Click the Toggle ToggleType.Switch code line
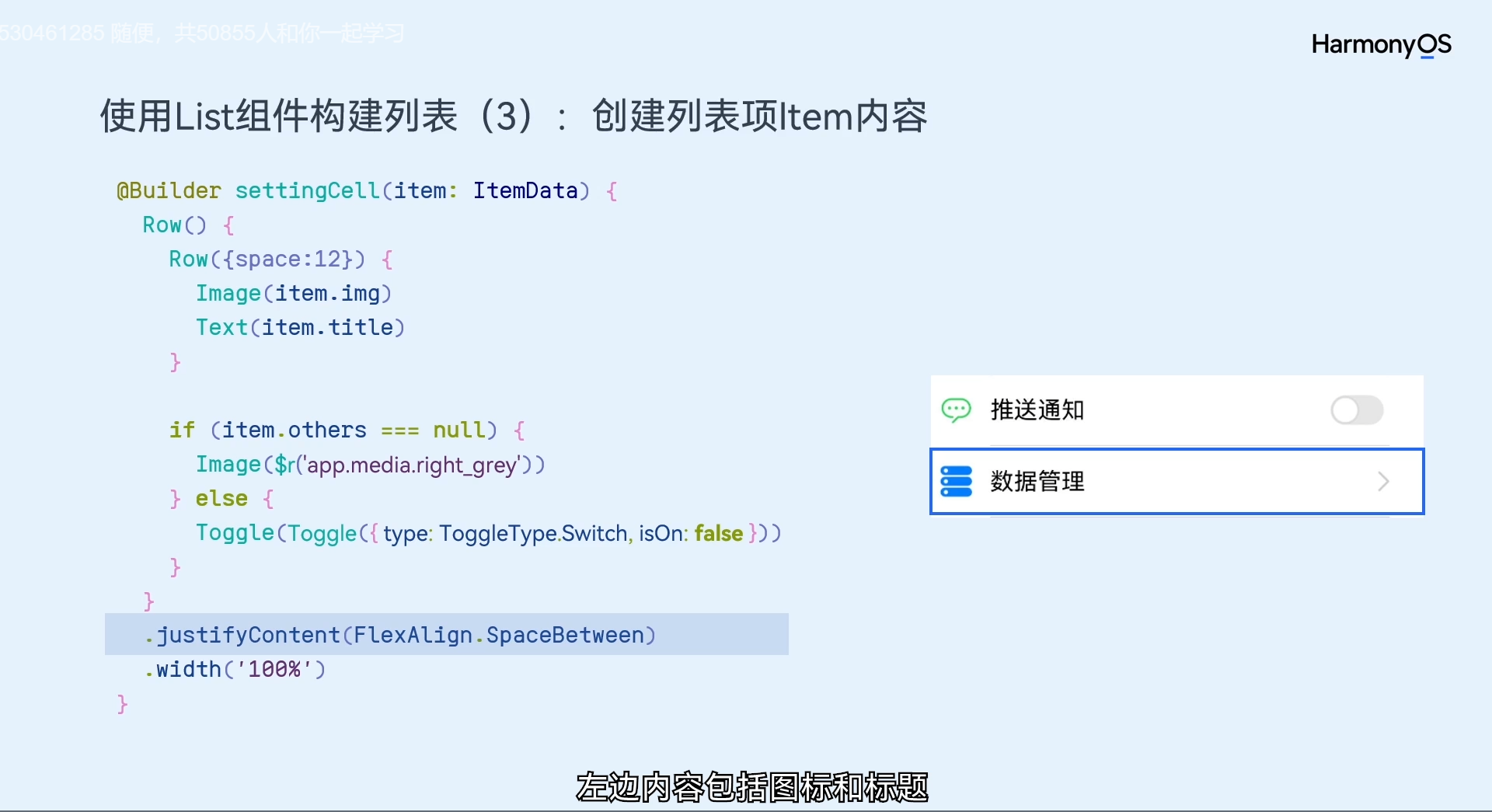 point(487,533)
